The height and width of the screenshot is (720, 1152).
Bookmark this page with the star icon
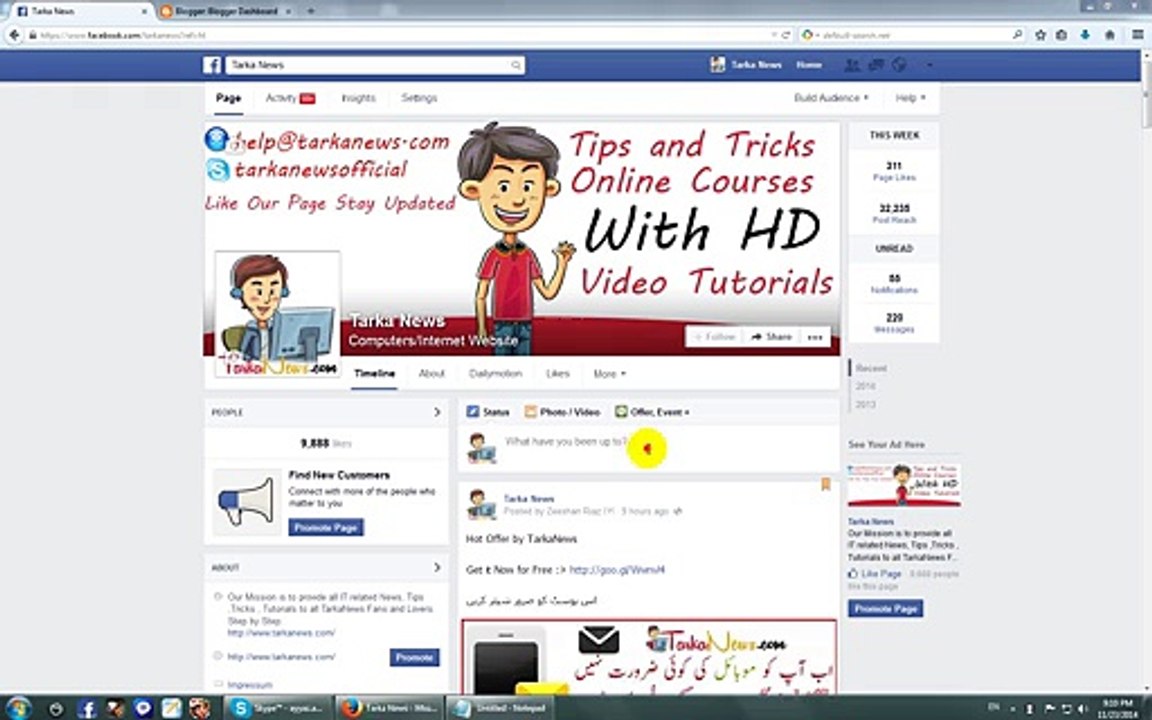[x=1040, y=35]
